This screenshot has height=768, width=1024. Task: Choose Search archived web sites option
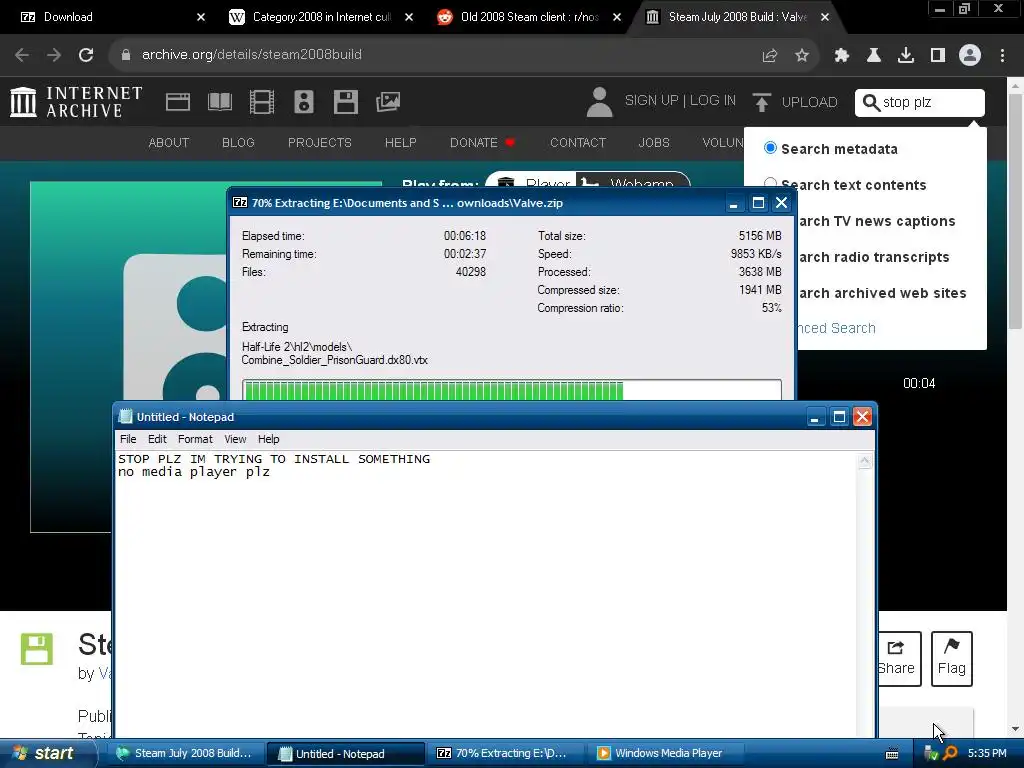tap(882, 293)
